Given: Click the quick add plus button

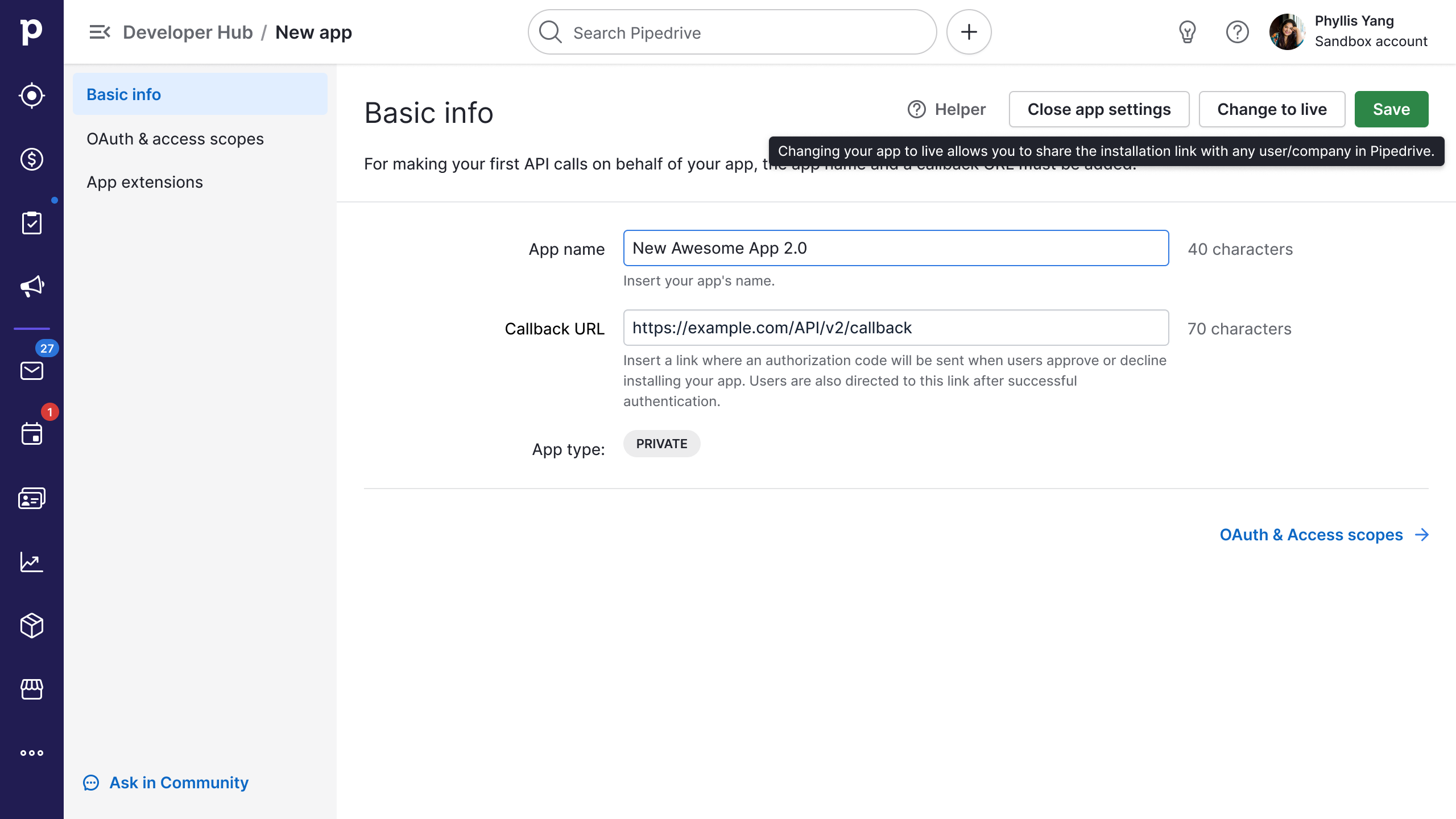Looking at the screenshot, I should 969,32.
